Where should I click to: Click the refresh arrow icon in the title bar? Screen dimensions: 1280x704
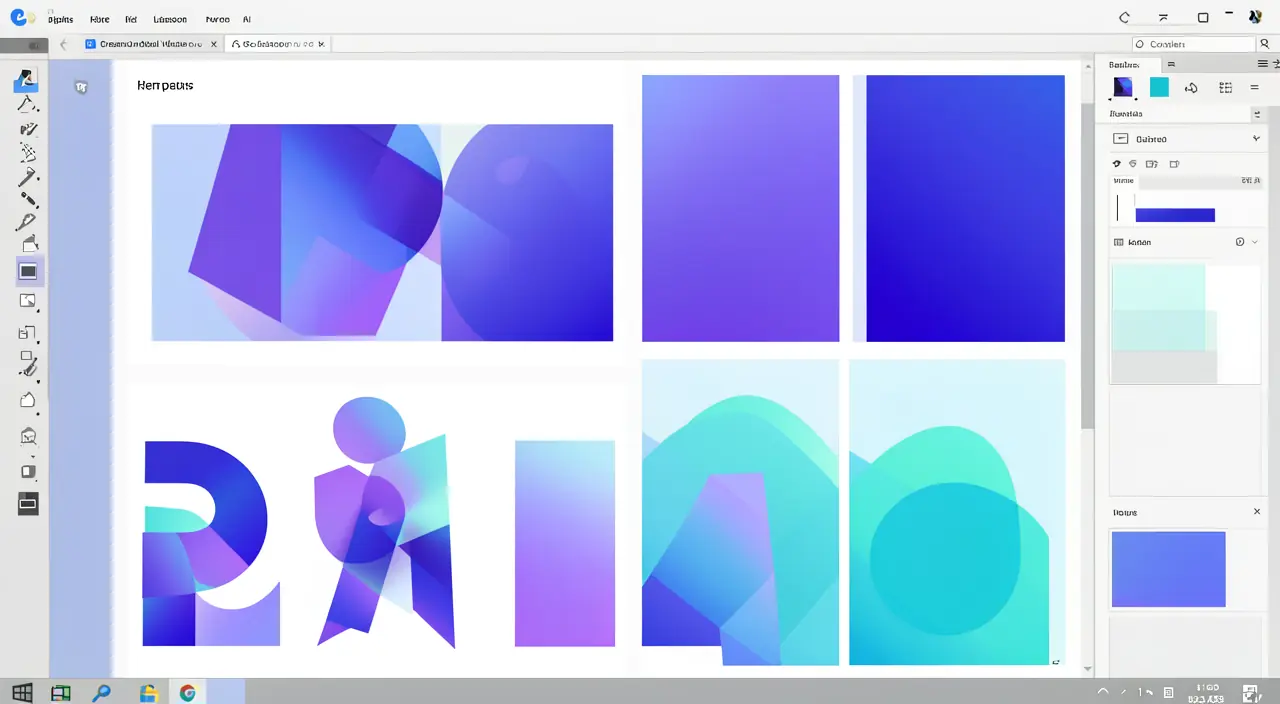[1124, 18]
